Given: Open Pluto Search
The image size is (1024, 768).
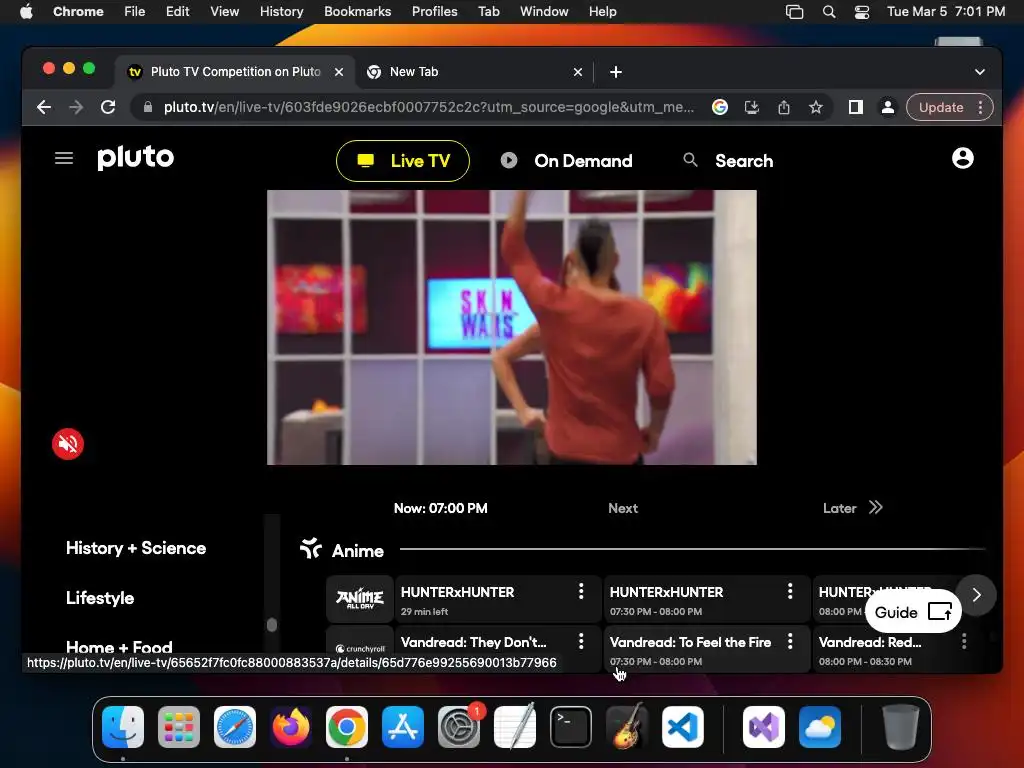Looking at the screenshot, I should click(x=728, y=161).
